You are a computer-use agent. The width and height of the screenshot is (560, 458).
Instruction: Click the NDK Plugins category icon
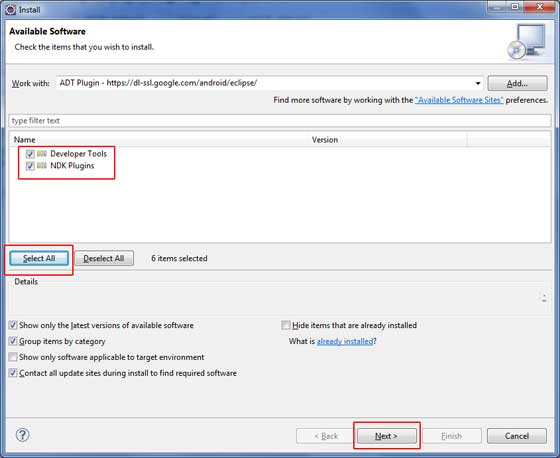[x=42, y=165]
